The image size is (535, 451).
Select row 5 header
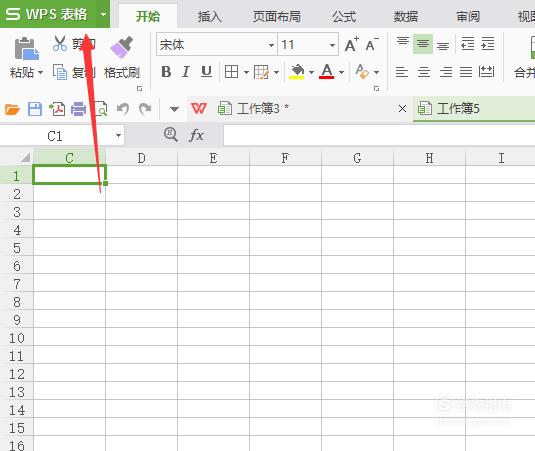point(17,248)
